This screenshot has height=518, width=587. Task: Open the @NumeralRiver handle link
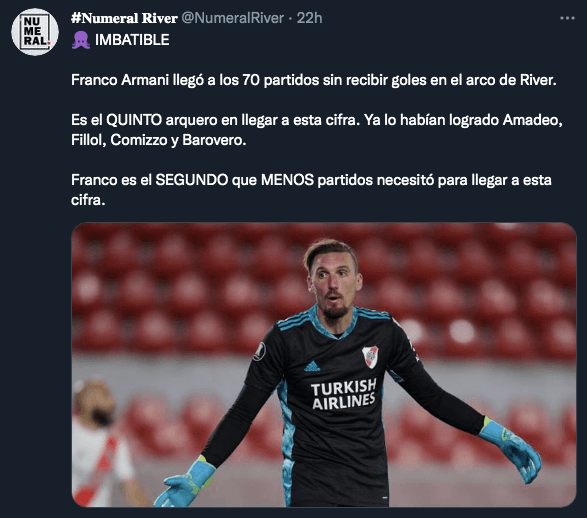232,18
